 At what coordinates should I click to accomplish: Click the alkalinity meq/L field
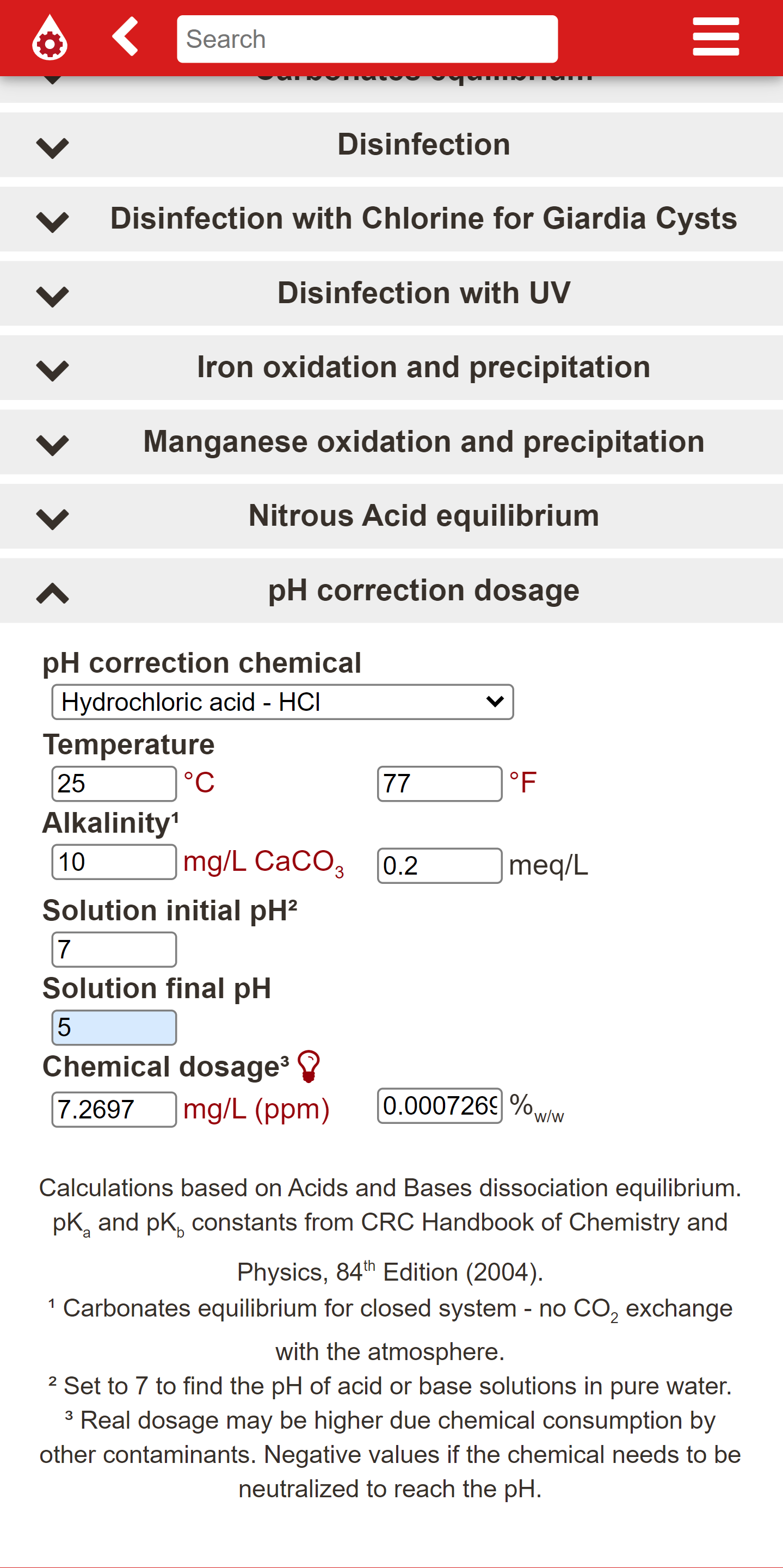(x=440, y=865)
